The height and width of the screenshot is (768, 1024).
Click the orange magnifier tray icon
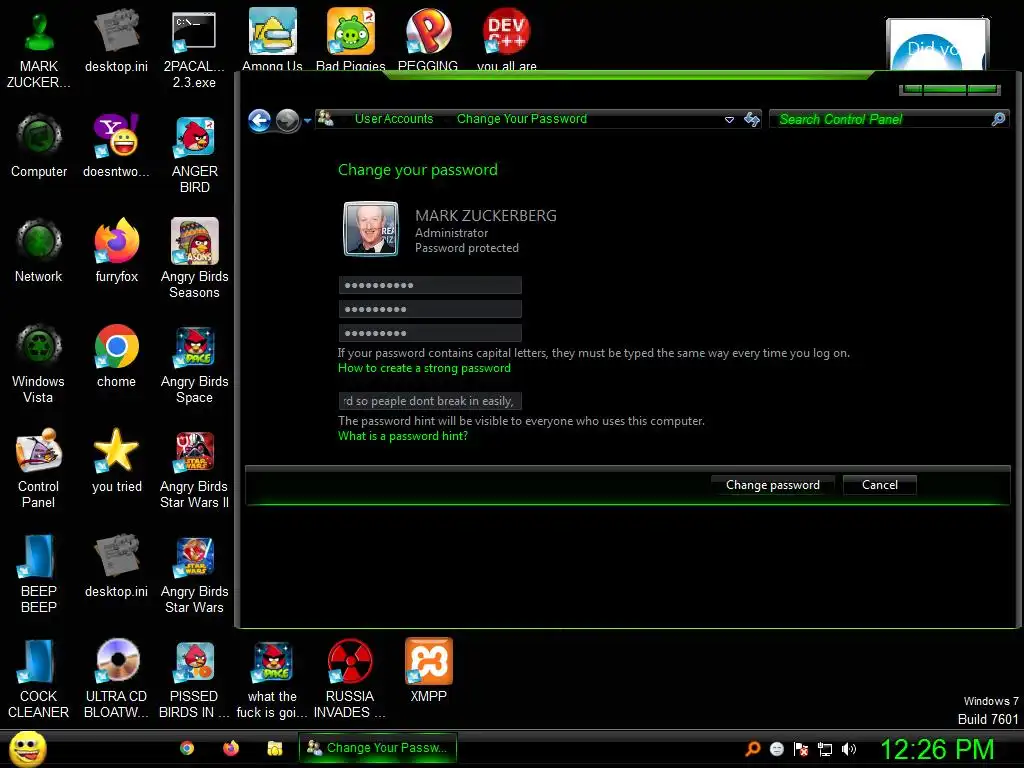pyautogui.click(x=752, y=749)
